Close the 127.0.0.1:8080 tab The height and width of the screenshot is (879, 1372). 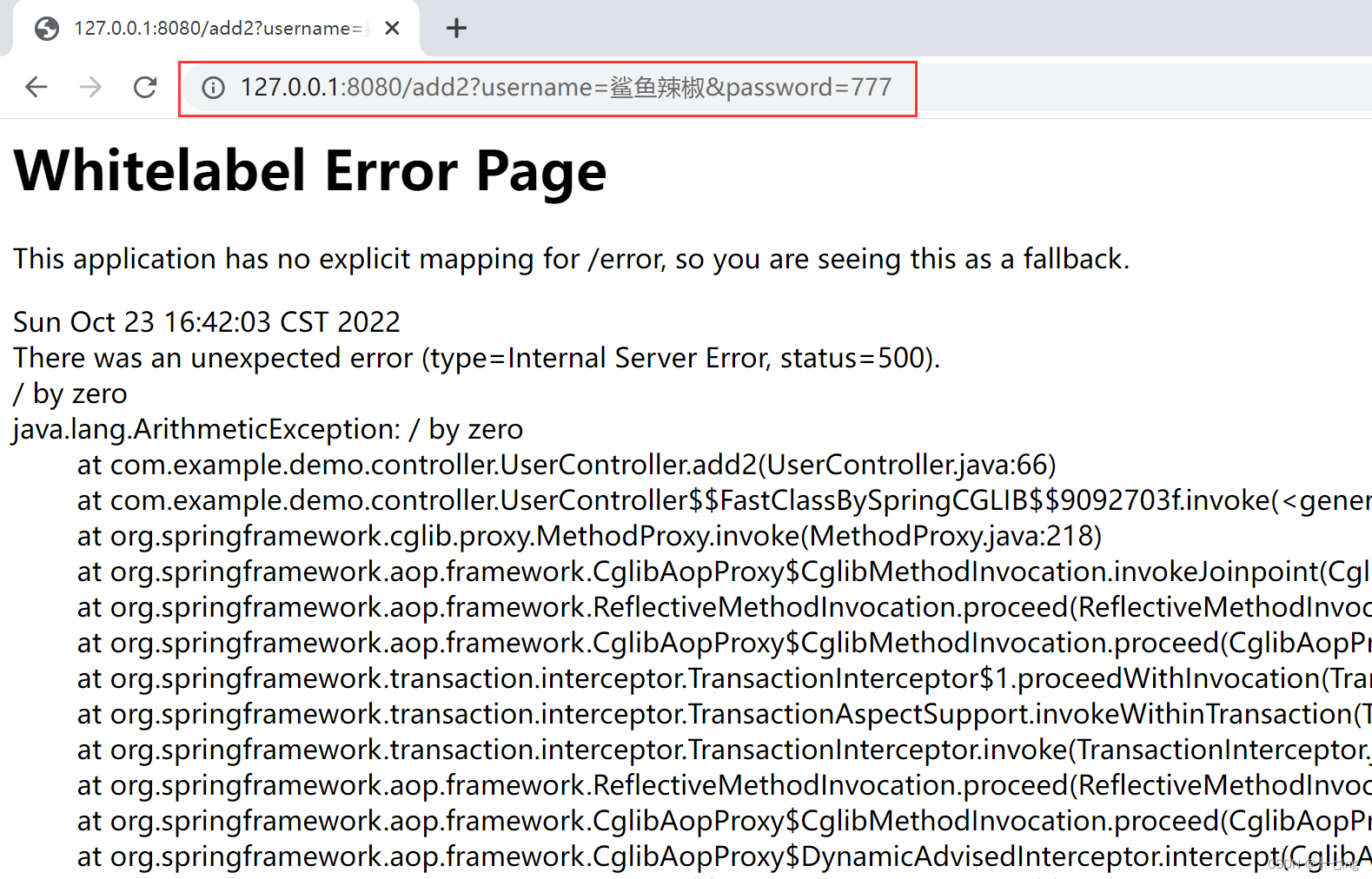392,29
